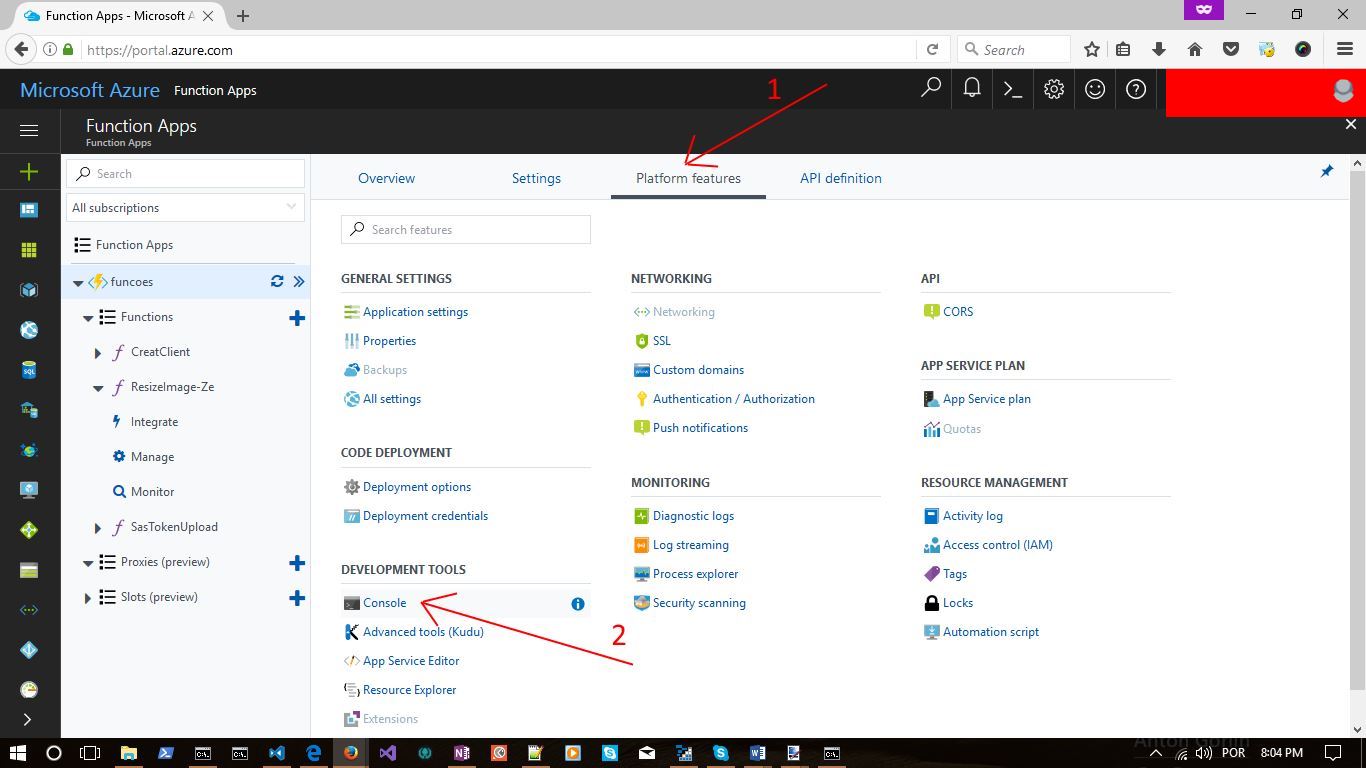Viewport: 1366px width, 768px height.
Task: Open Microsoft Edge from the taskbar
Action: [x=313, y=753]
